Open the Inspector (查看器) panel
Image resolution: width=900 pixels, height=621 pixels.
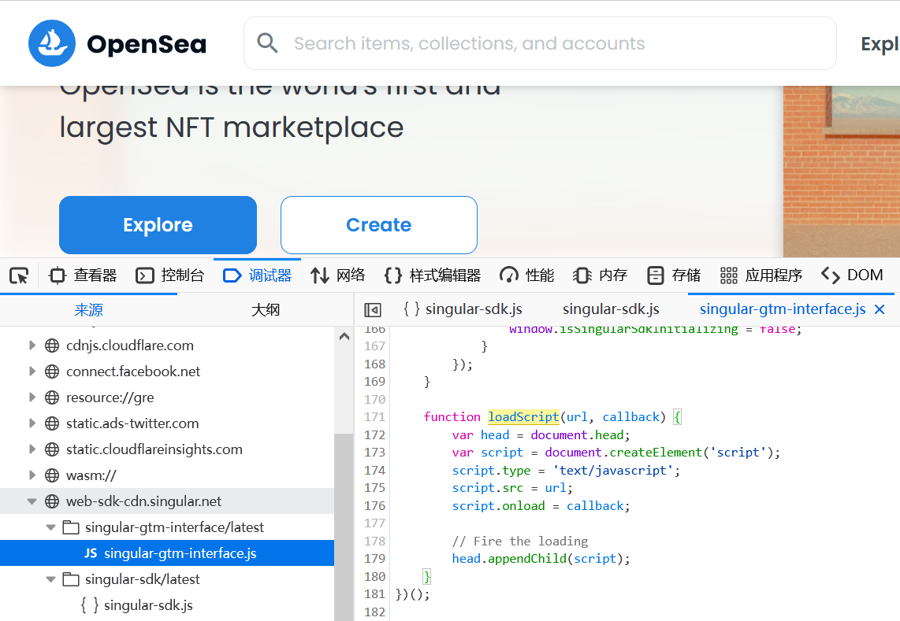tap(83, 275)
